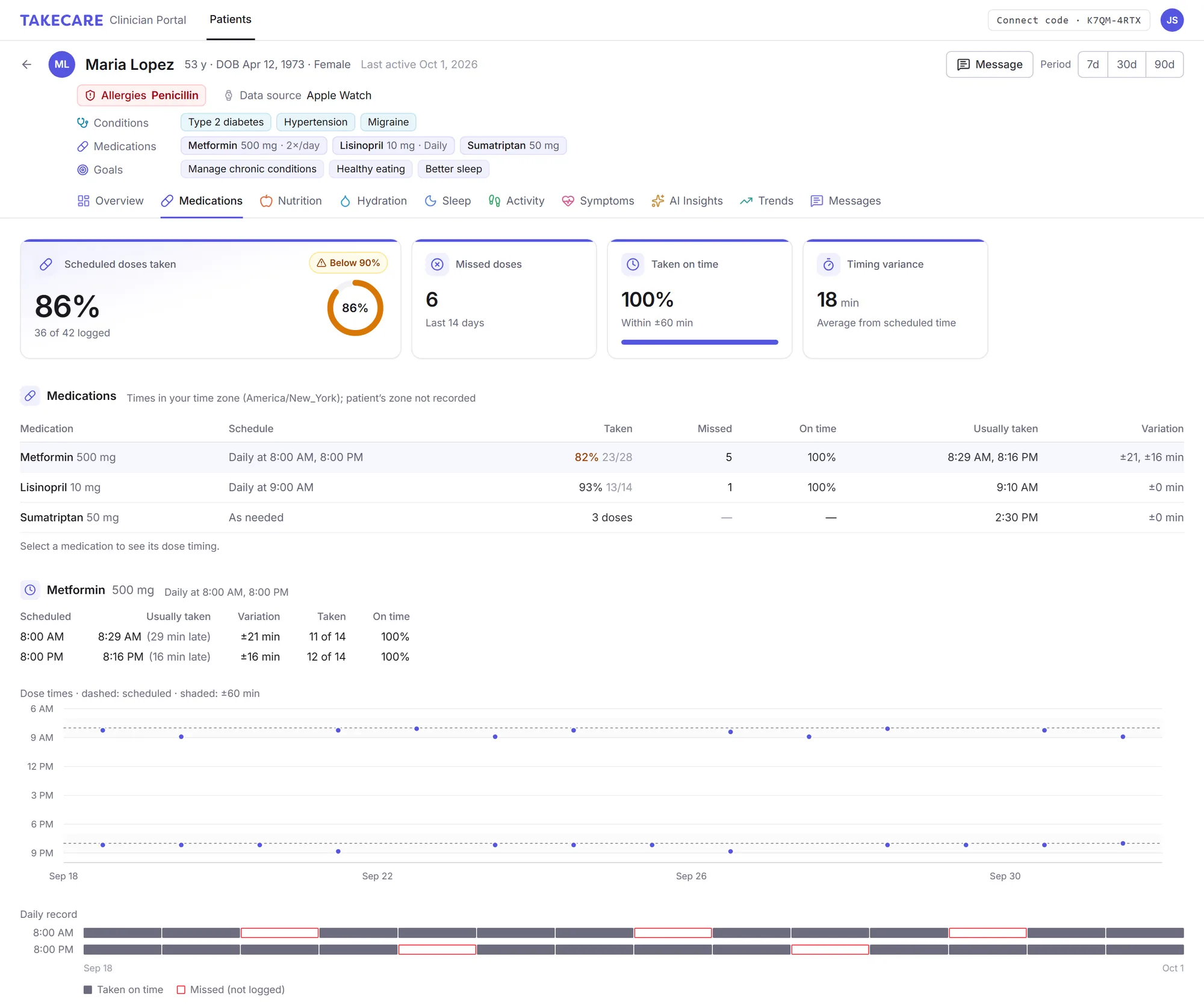Click the Connect code K7QM-4RTX box

1069,20
